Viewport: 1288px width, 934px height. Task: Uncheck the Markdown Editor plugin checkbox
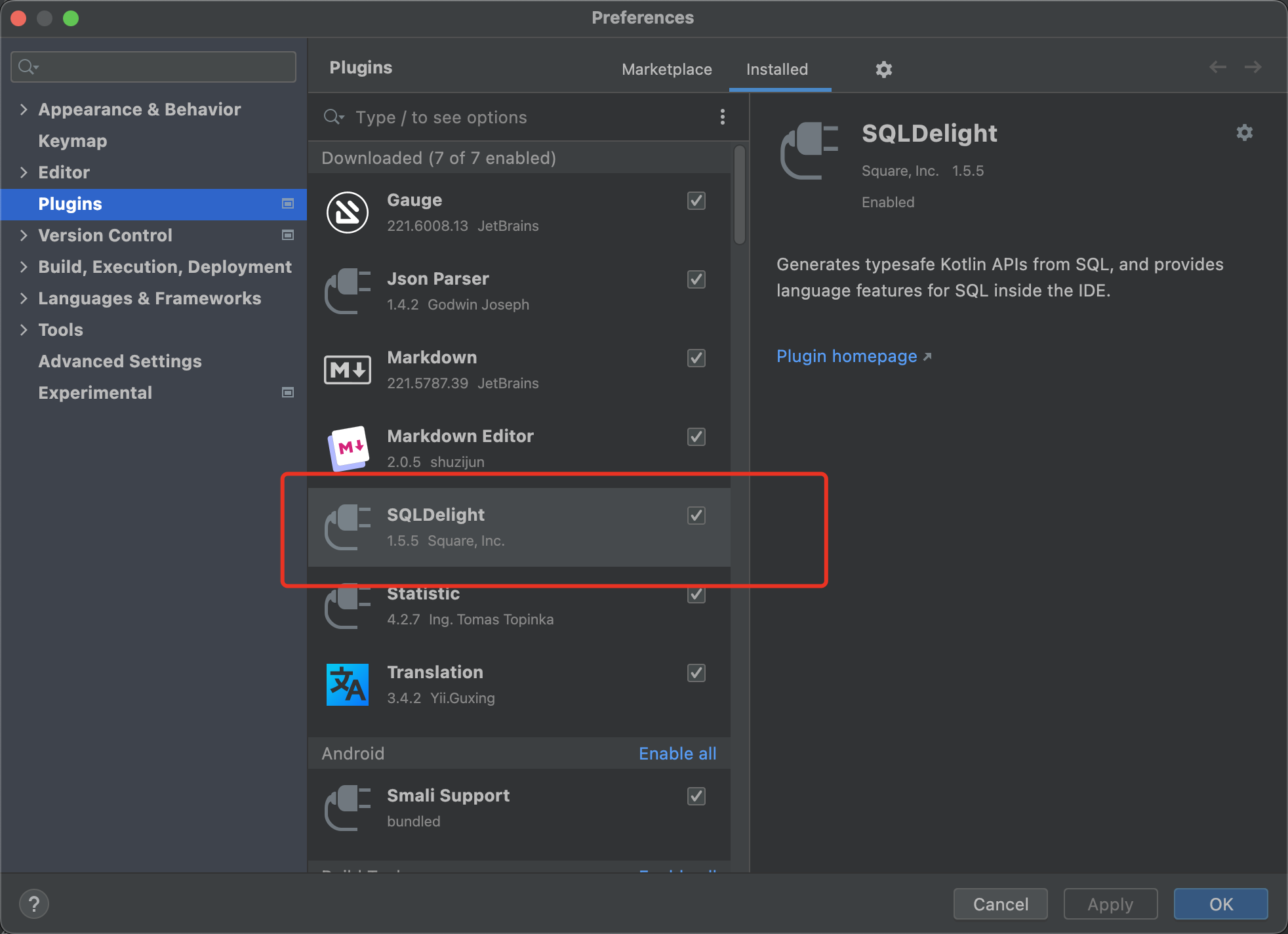pyautogui.click(x=696, y=437)
